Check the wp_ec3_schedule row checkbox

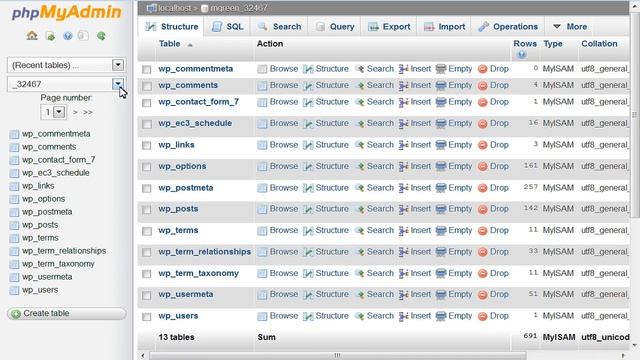(x=147, y=124)
